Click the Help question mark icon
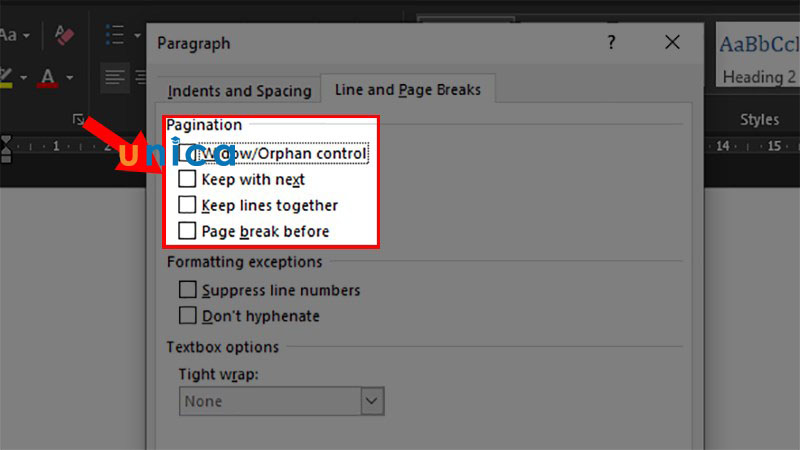Viewport: 800px width, 450px height. [x=611, y=44]
